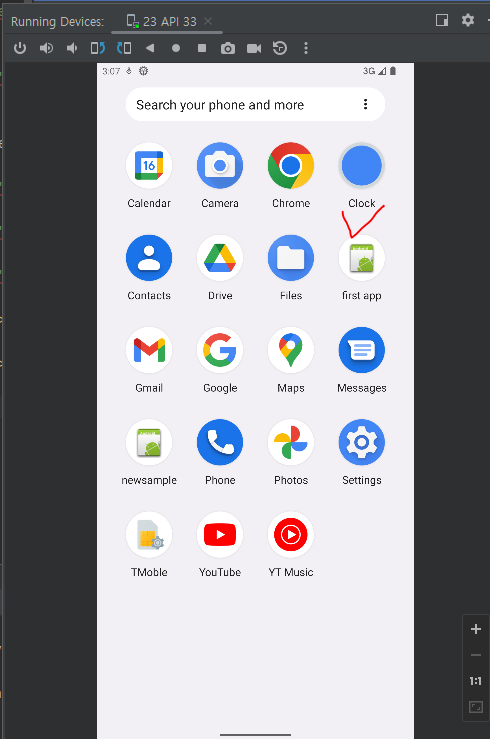Launch Google Drive app

pyautogui.click(x=220, y=258)
